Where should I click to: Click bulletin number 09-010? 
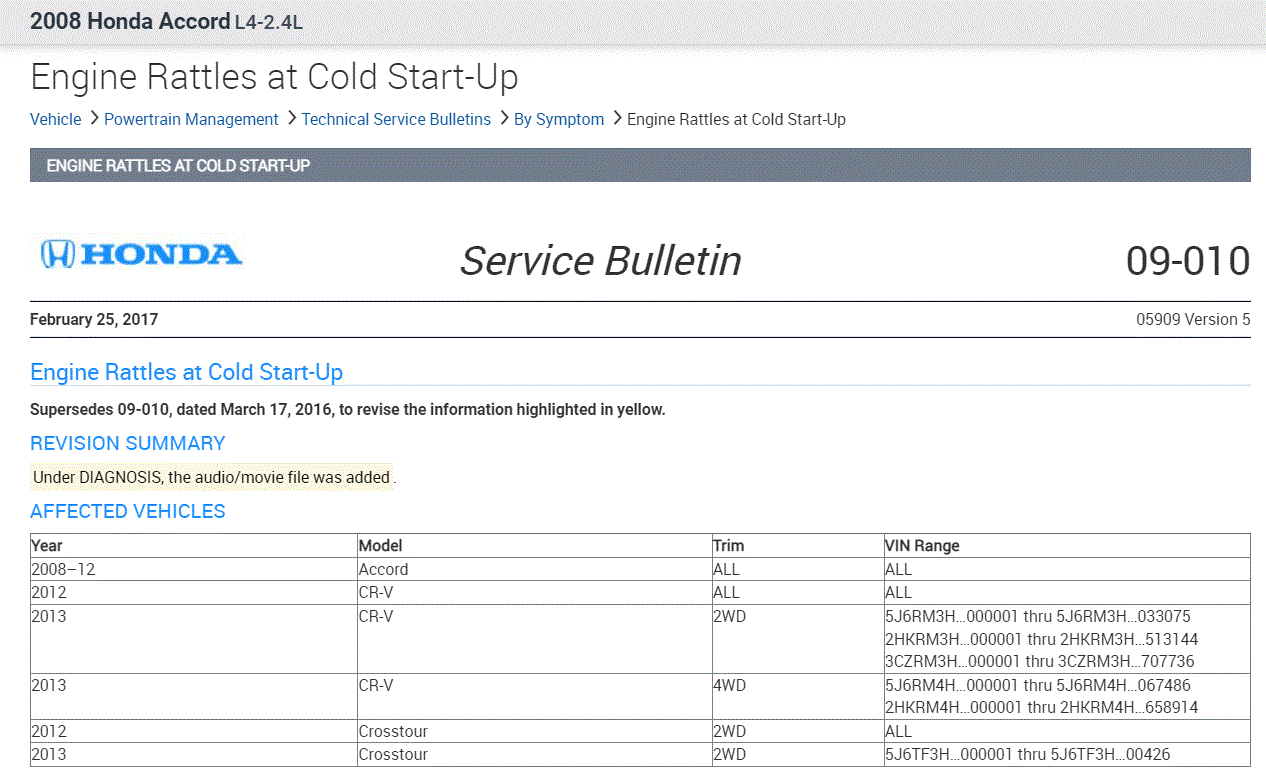tap(1187, 261)
